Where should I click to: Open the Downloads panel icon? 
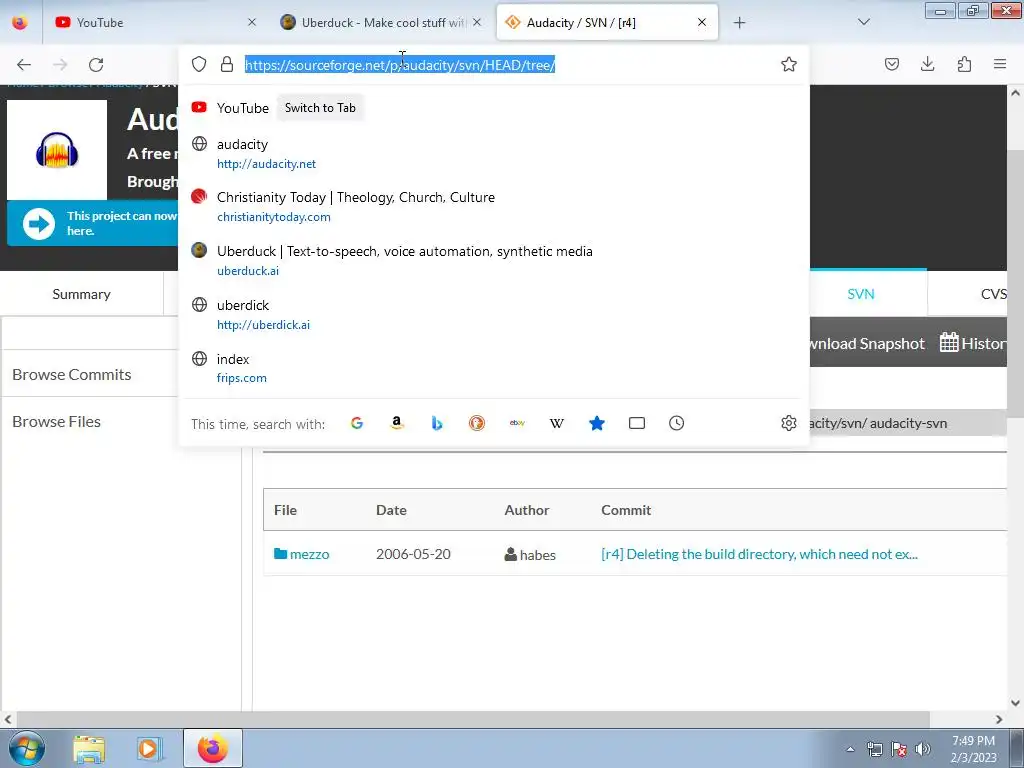coord(927,64)
